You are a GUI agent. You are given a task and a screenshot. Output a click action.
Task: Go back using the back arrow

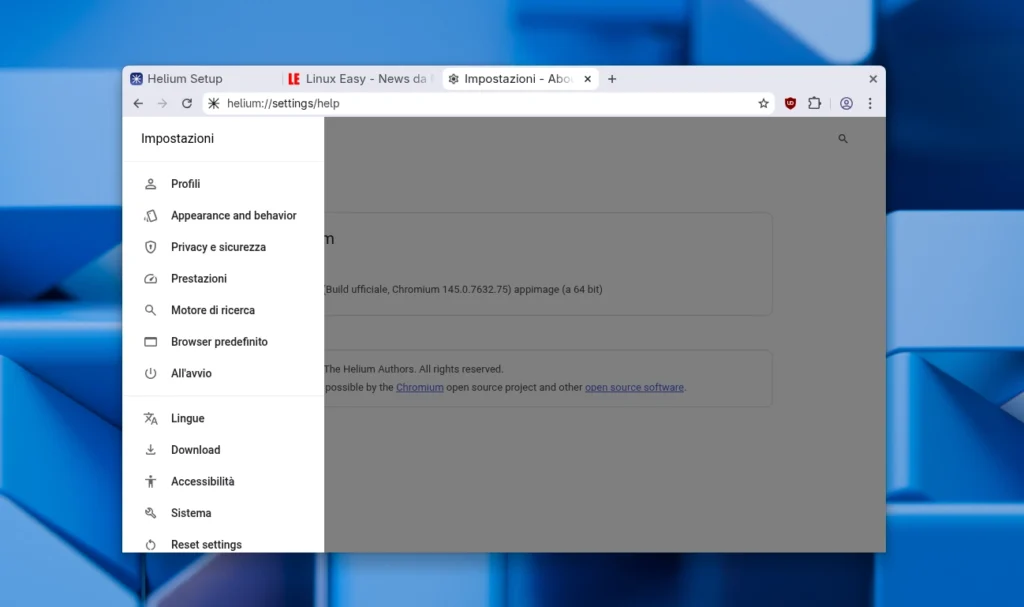(138, 103)
